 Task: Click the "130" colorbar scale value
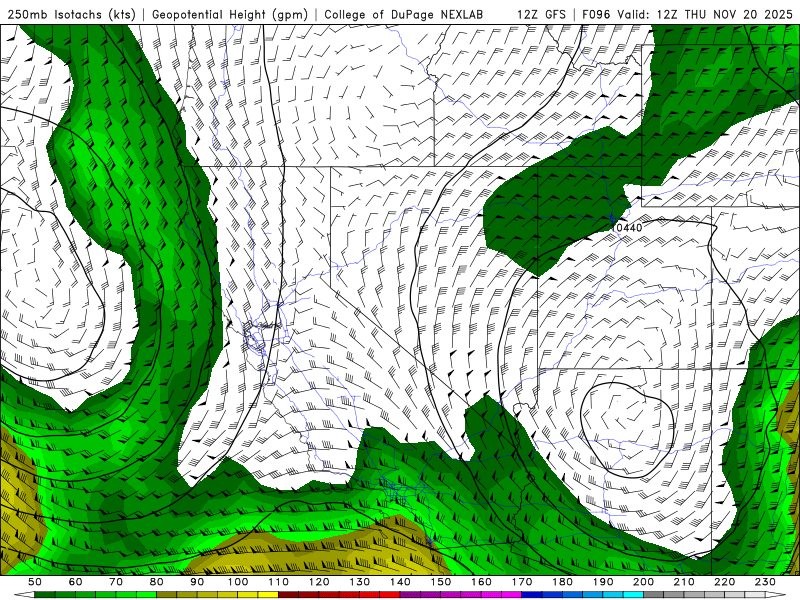click(x=360, y=582)
